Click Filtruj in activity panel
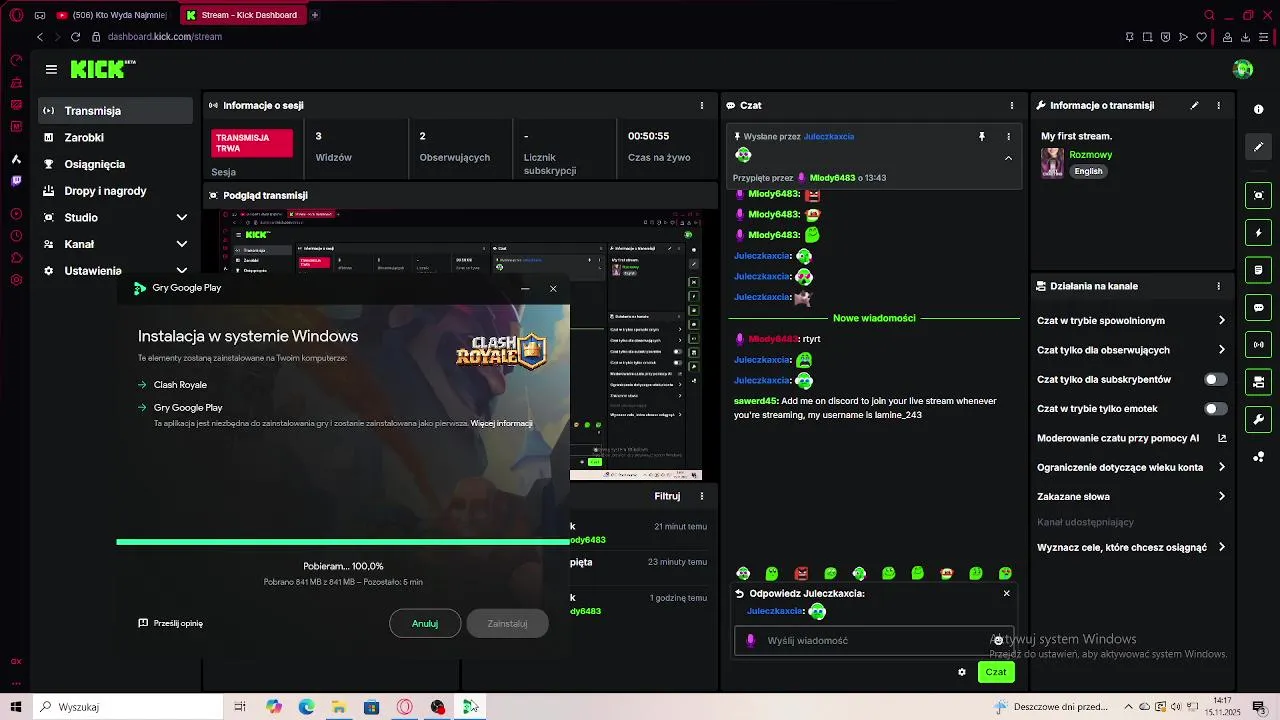Viewport: 1280px width, 720px height. (667, 496)
